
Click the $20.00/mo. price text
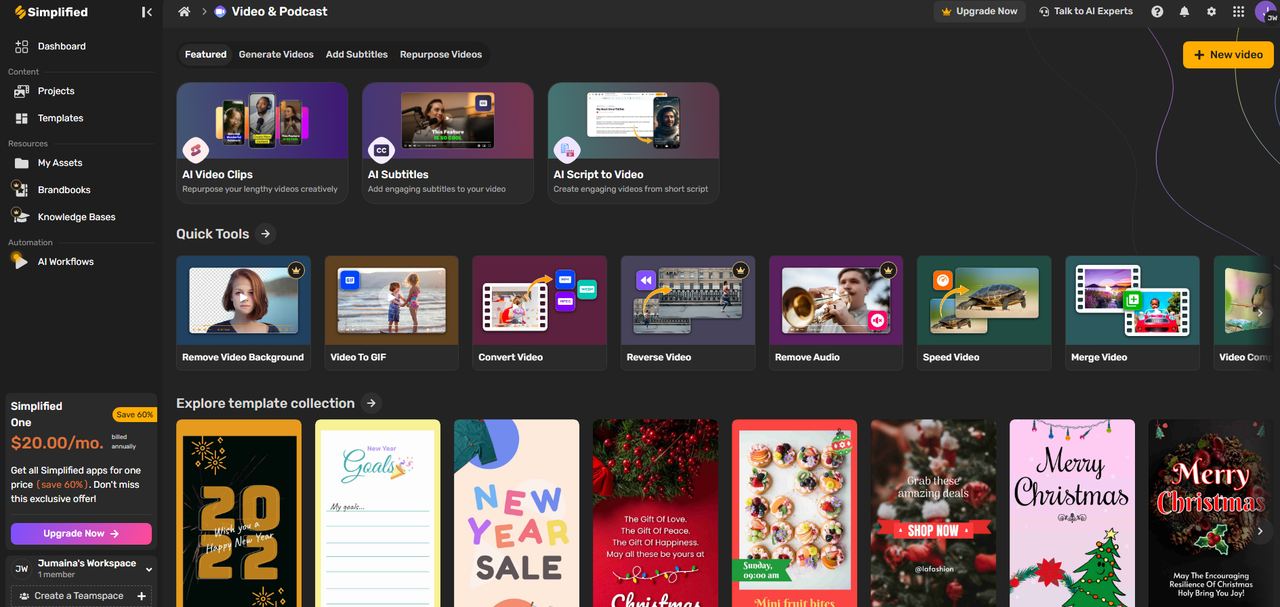tap(59, 442)
